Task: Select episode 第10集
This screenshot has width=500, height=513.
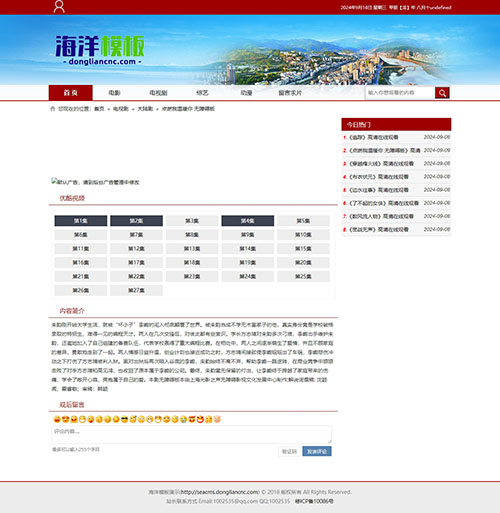Action: pyautogui.click(x=303, y=235)
